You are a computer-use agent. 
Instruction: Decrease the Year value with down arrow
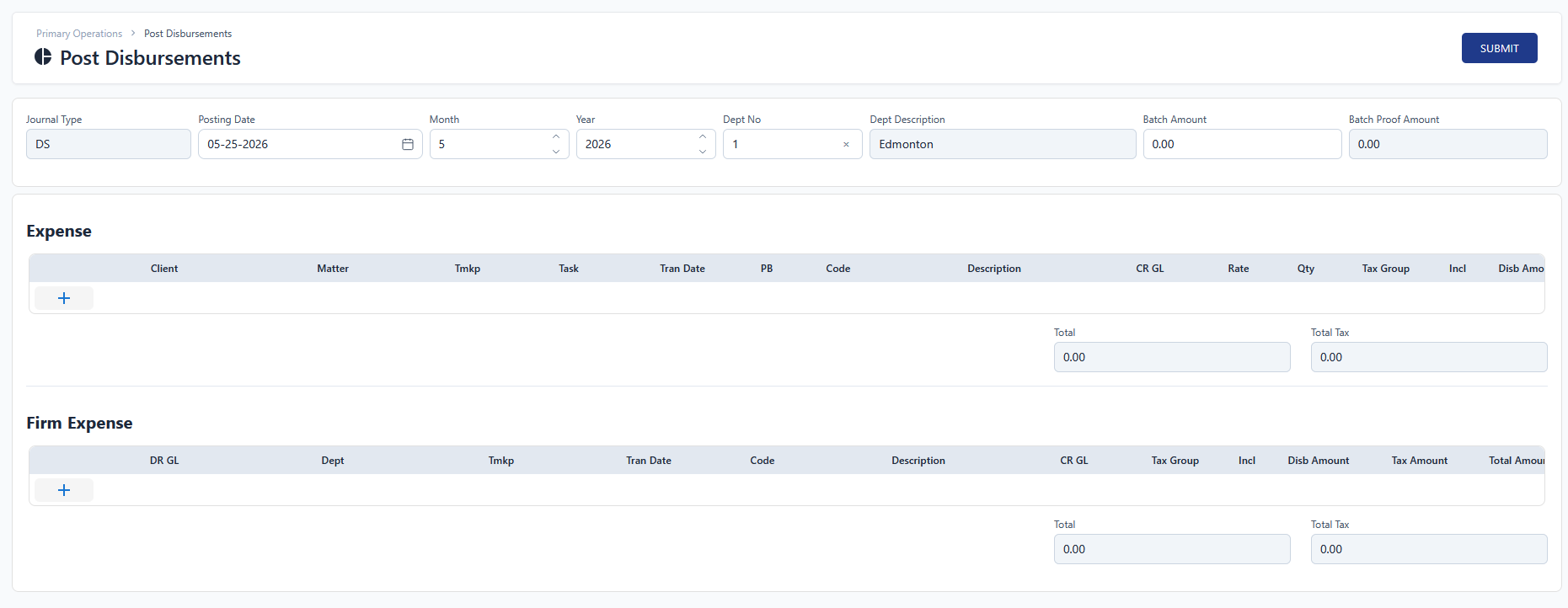(703, 152)
